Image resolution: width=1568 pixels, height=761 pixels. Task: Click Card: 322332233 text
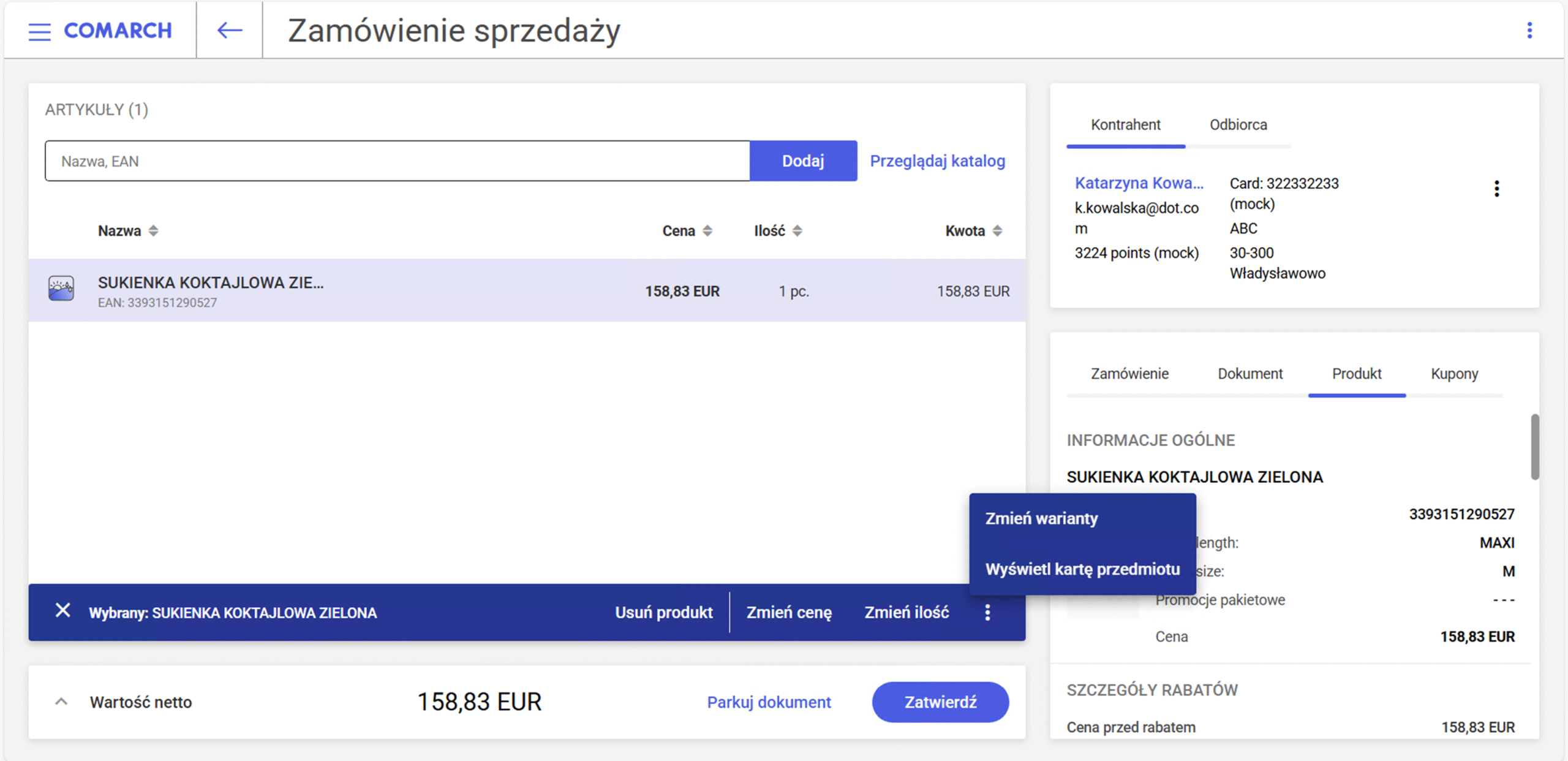[x=1284, y=183]
